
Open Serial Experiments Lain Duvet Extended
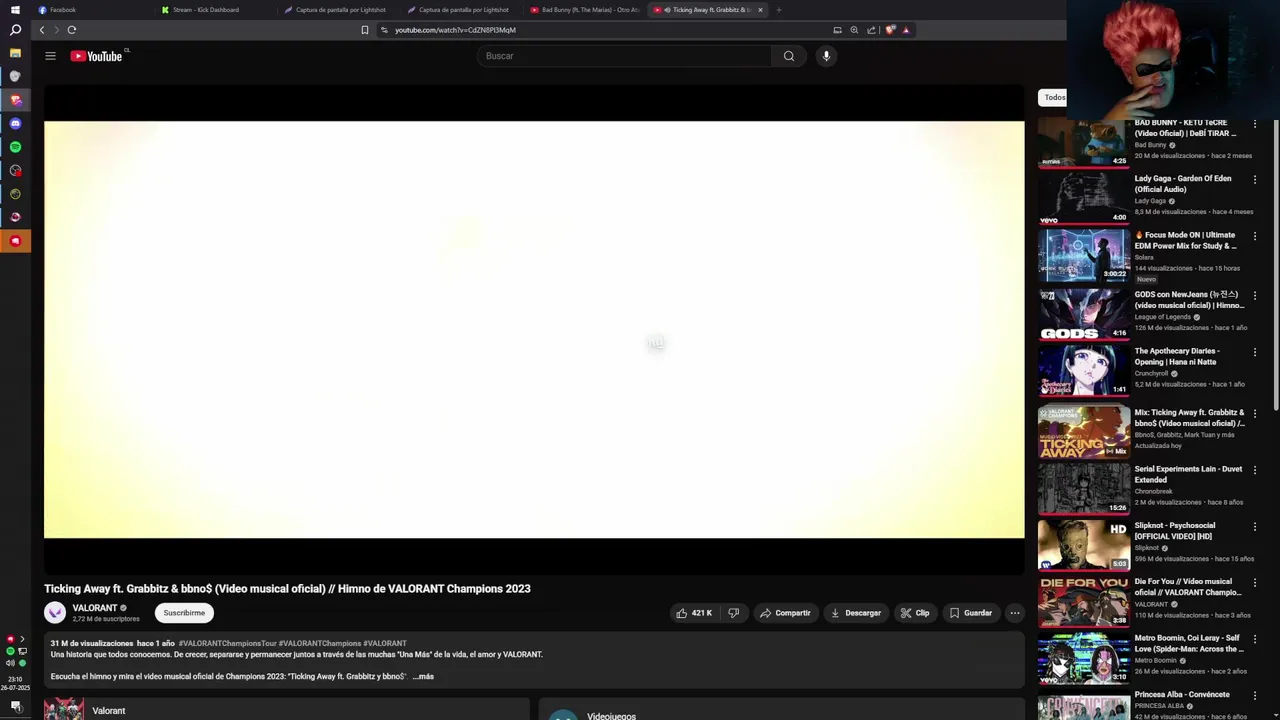(x=1083, y=489)
